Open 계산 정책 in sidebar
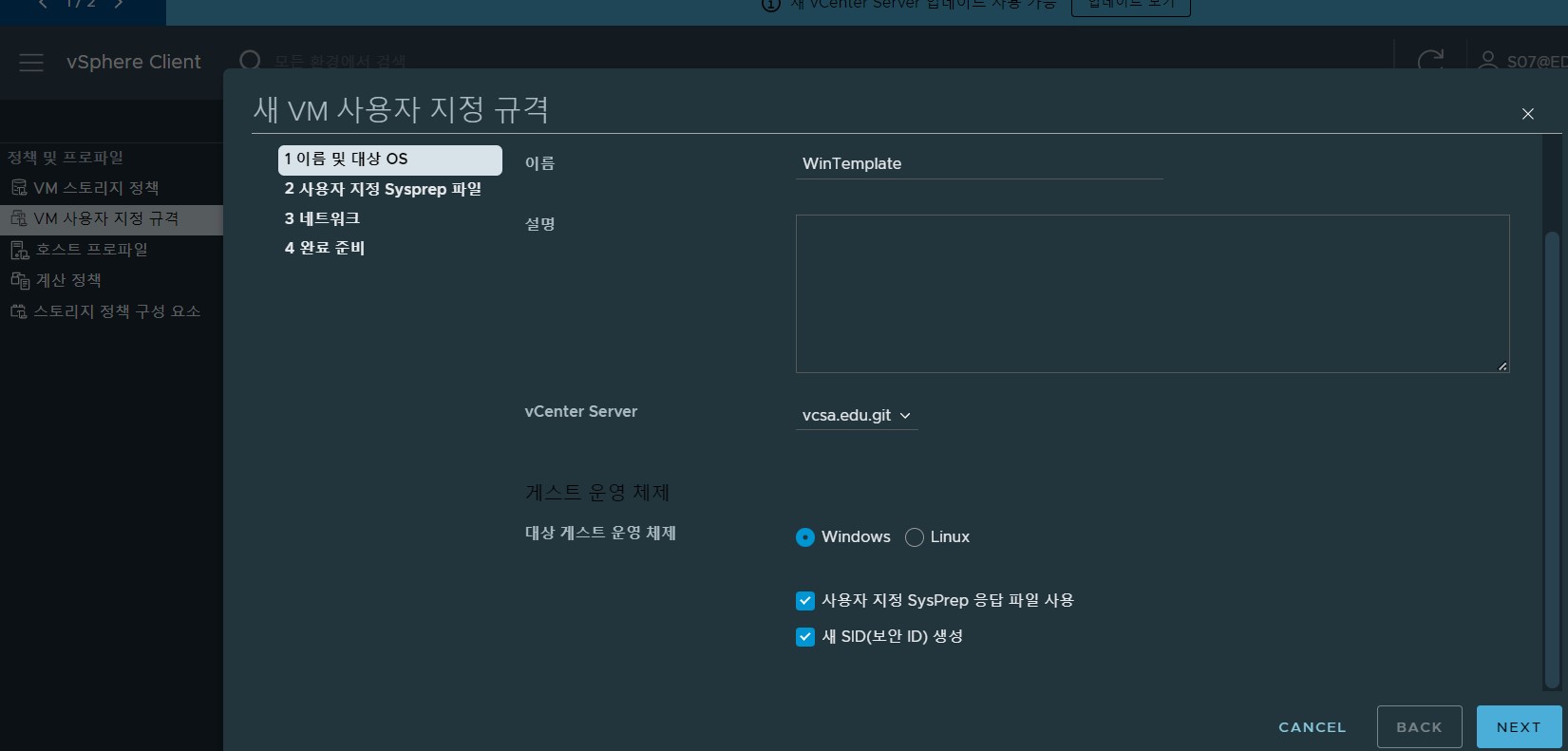The height and width of the screenshot is (751, 1568). click(68, 280)
